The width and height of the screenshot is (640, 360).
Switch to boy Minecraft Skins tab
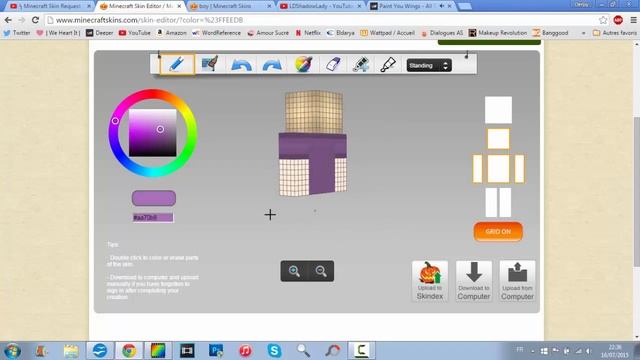point(230,6)
